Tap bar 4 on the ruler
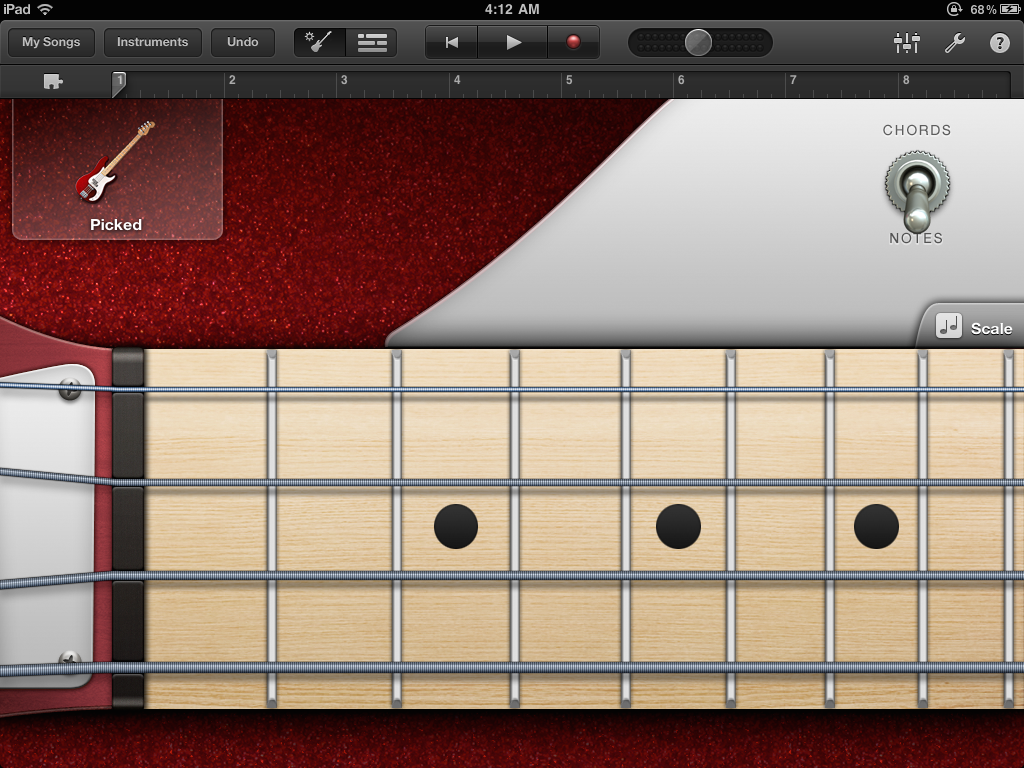The width and height of the screenshot is (1024, 768). [457, 80]
